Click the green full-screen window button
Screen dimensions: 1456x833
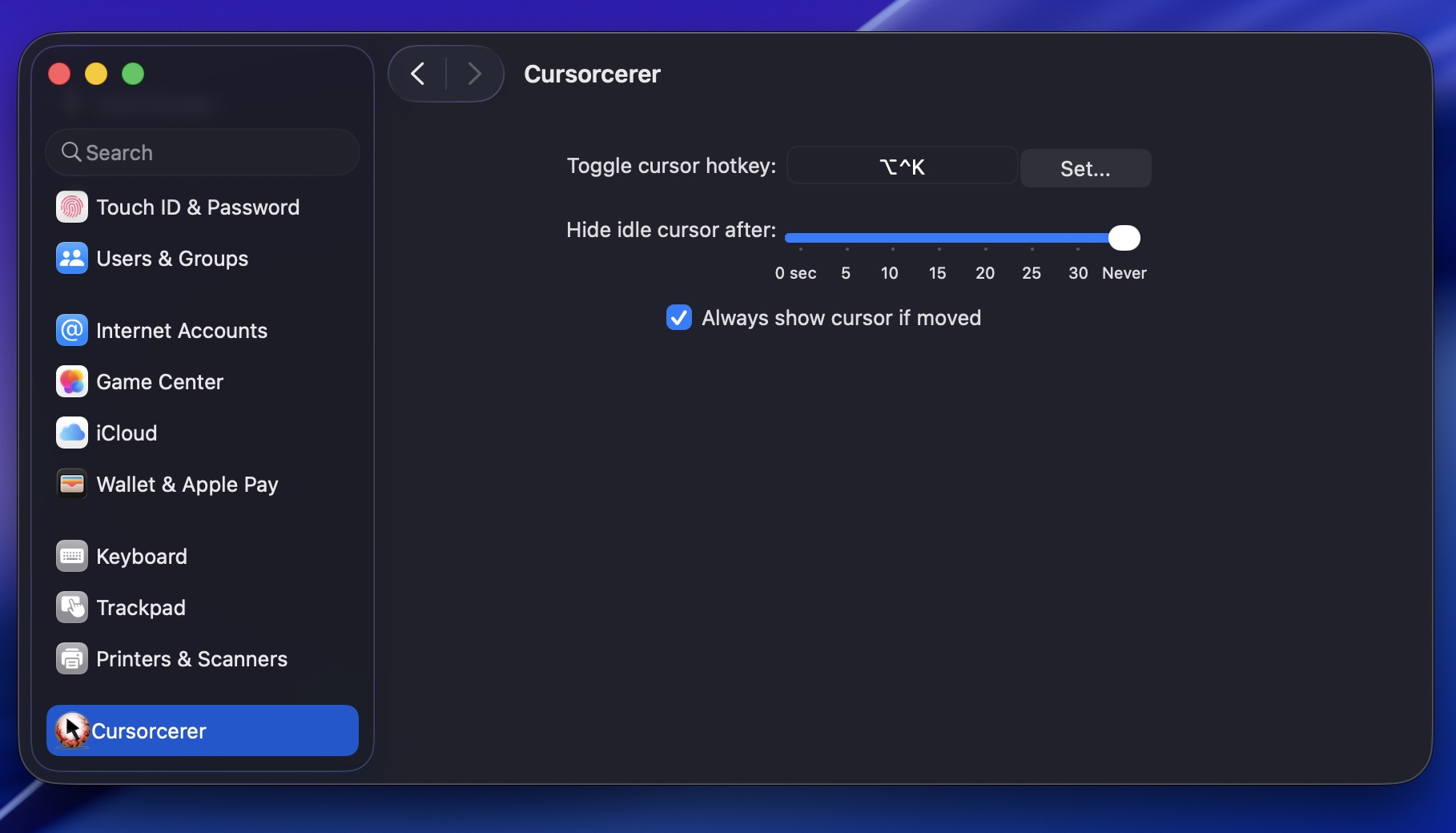point(133,74)
